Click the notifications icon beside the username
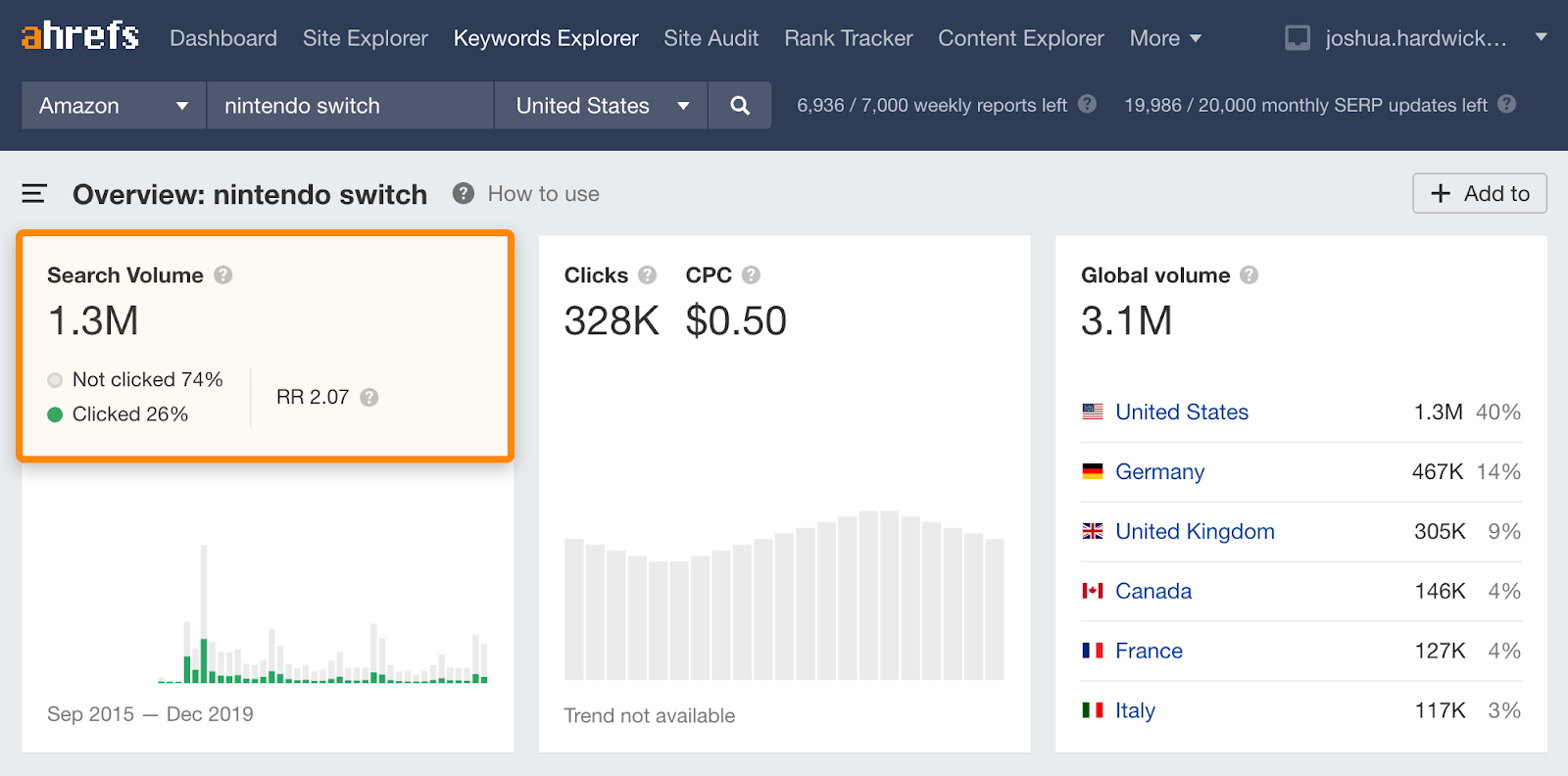Image resolution: width=1568 pixels, height=776 pixels. (x=1298, y=38)
